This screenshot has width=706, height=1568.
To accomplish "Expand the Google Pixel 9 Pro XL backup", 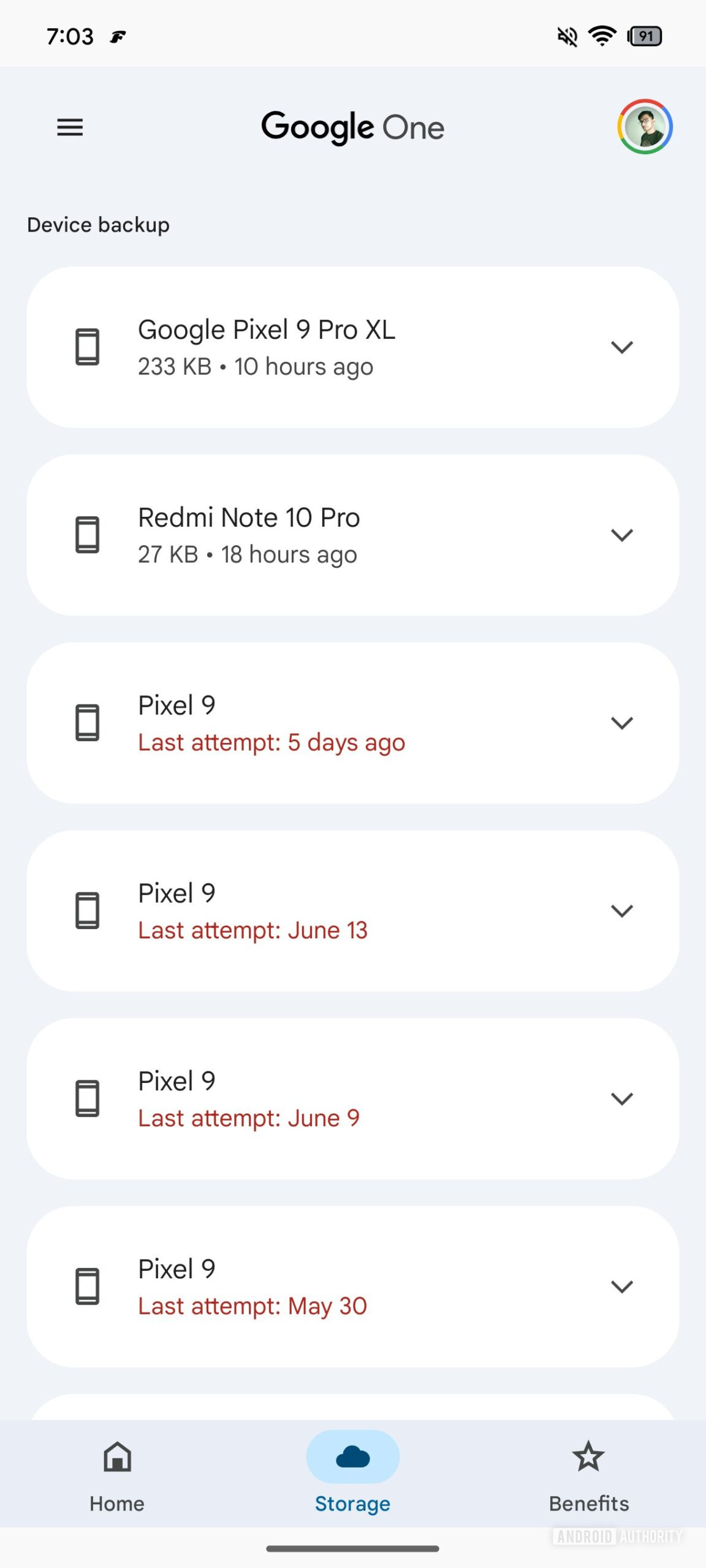I will (x=621, y=347).
